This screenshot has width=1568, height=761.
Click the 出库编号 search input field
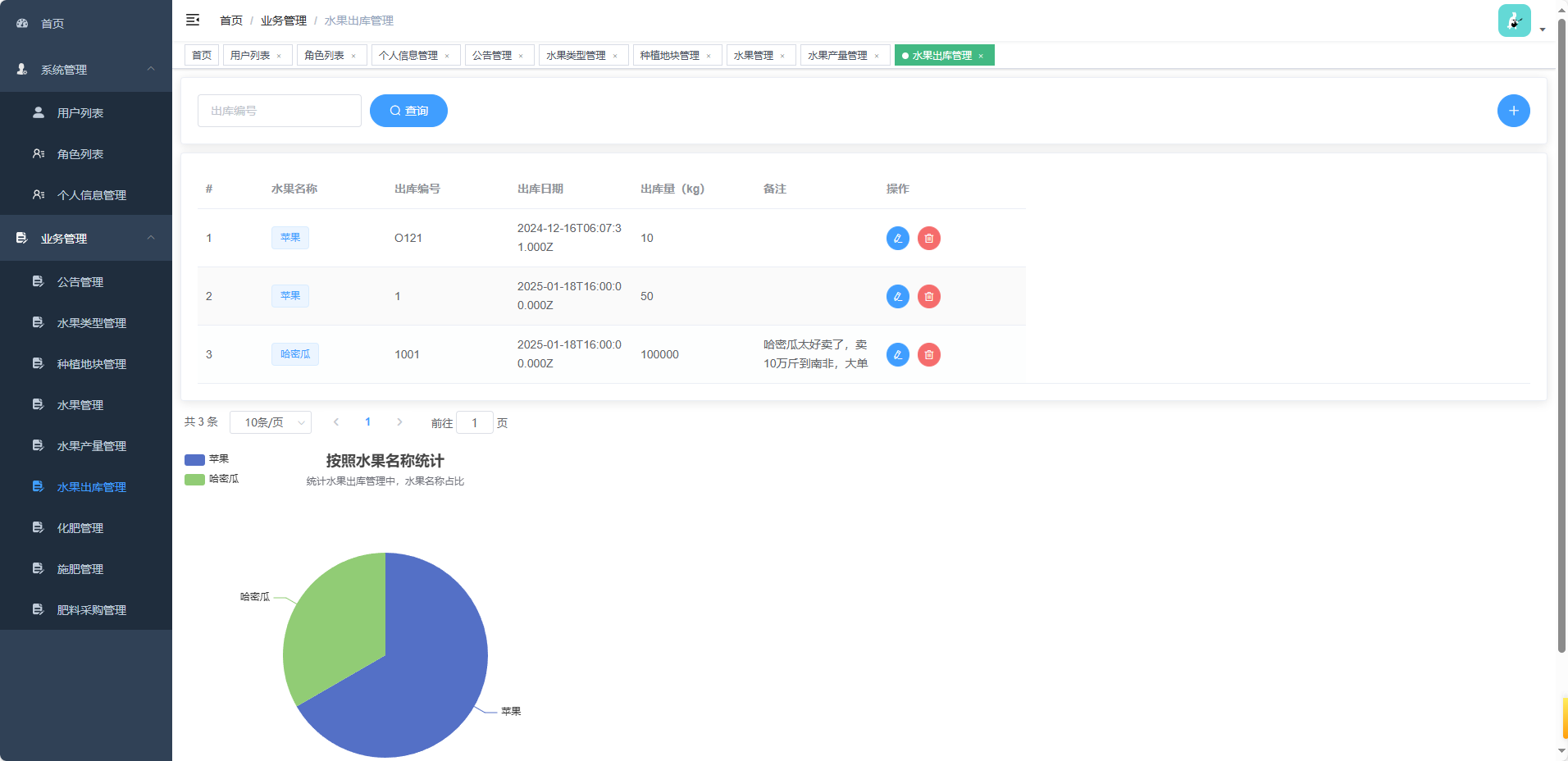(279, 110)
